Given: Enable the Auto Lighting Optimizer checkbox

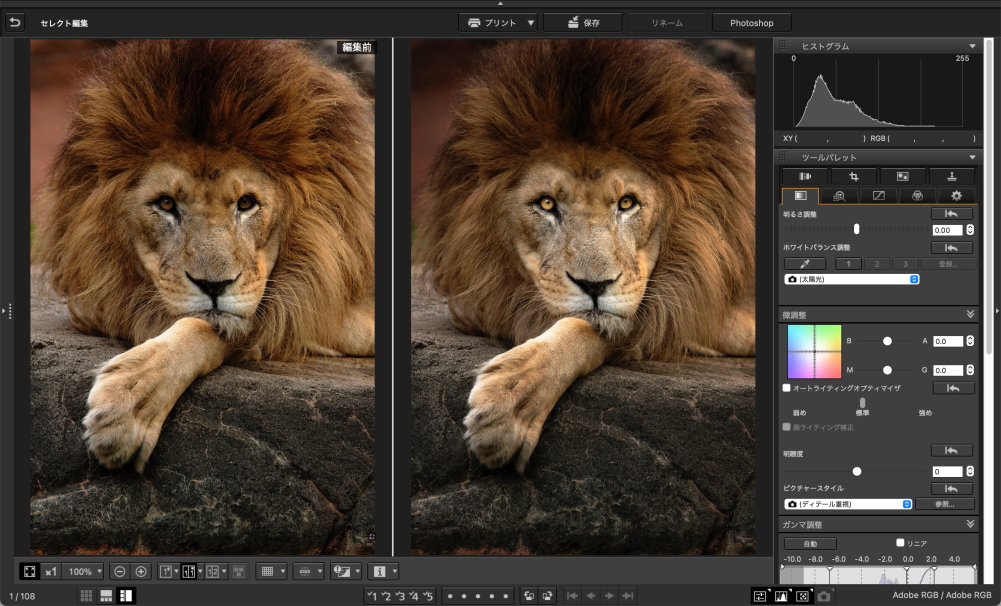Looking at the screenshot, I should [x=788, y=387].
